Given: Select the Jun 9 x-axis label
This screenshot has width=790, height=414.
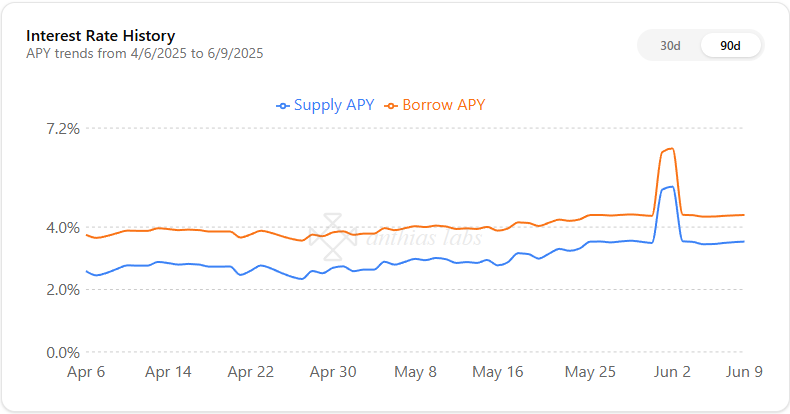Looking at the screenshot, I should point(744,372).
